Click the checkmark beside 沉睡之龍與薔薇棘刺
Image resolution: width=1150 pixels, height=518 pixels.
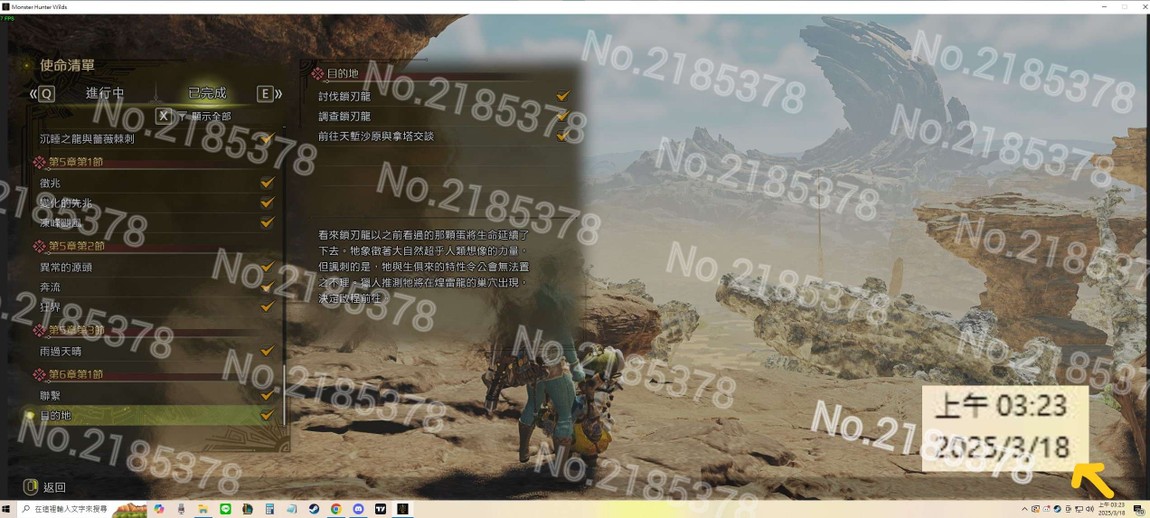pos(268,137)
